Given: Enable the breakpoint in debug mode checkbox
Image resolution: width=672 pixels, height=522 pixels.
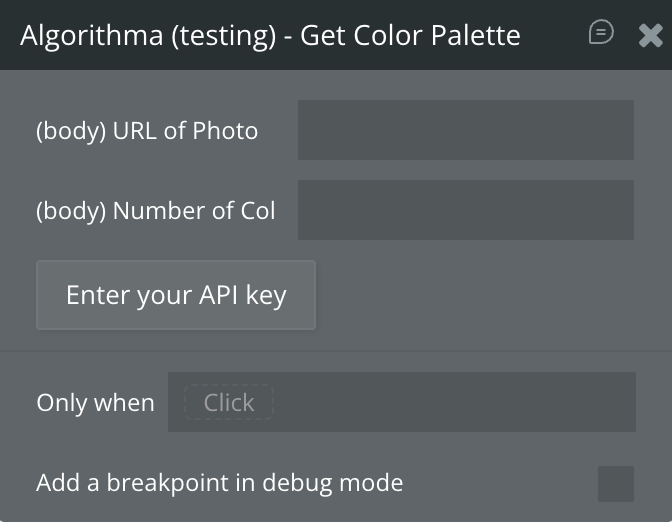Looking at the screenshot, I should [615, 483].
